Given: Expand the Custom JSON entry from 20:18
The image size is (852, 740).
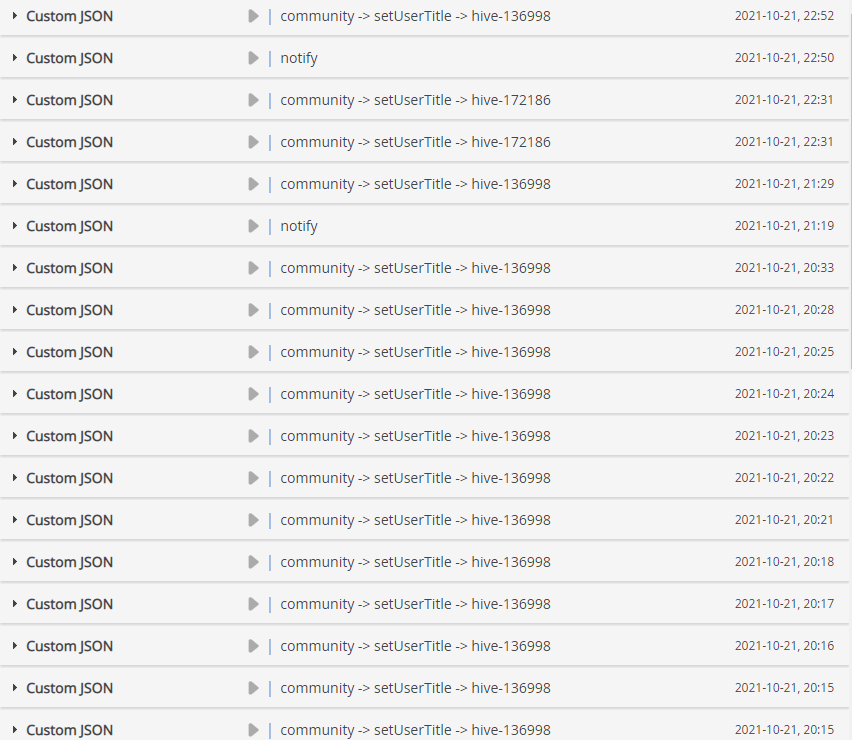Looking at the screenshot, I should point(15,562).
